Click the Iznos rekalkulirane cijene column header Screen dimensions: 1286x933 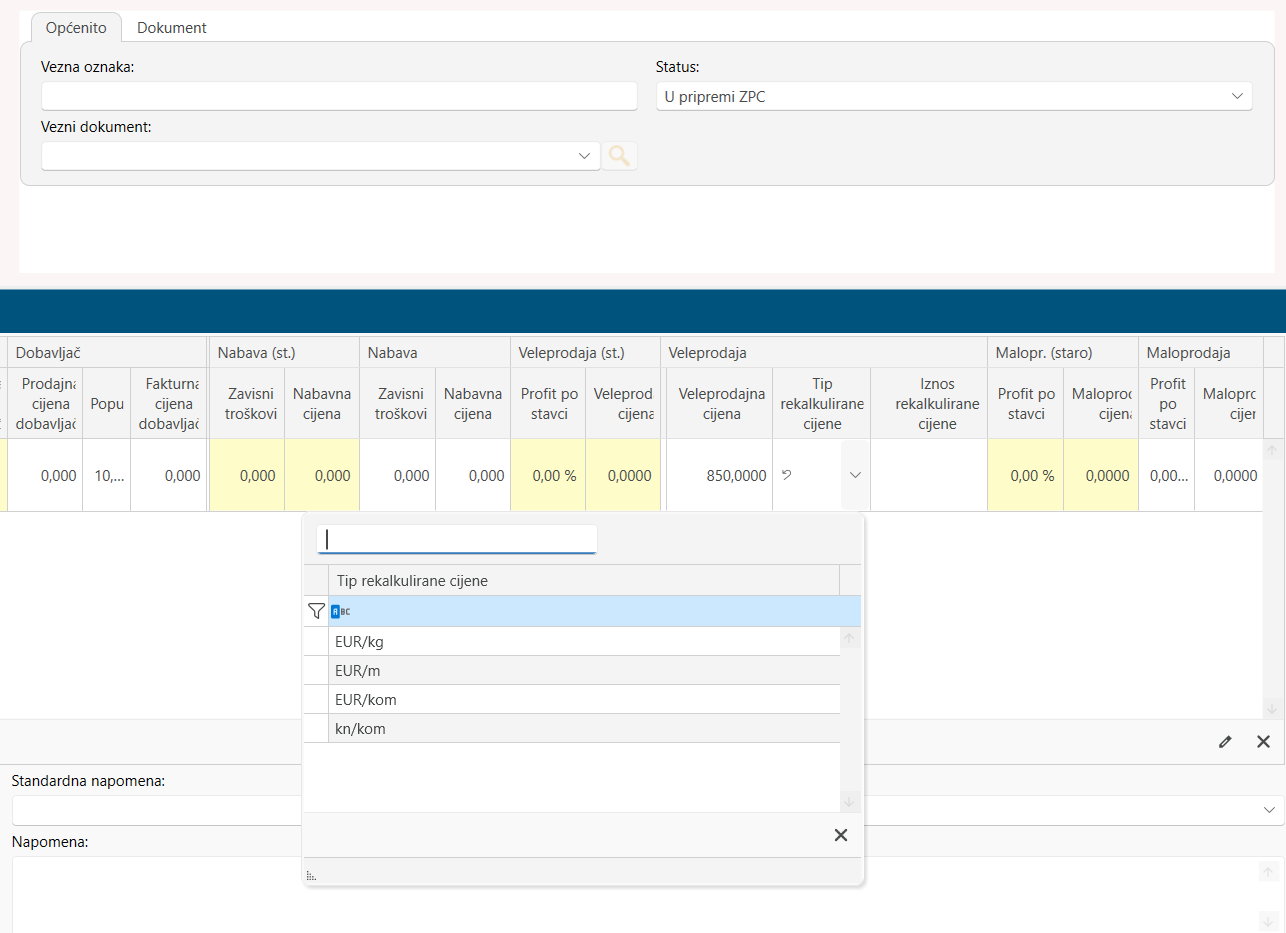coord(929,404)
